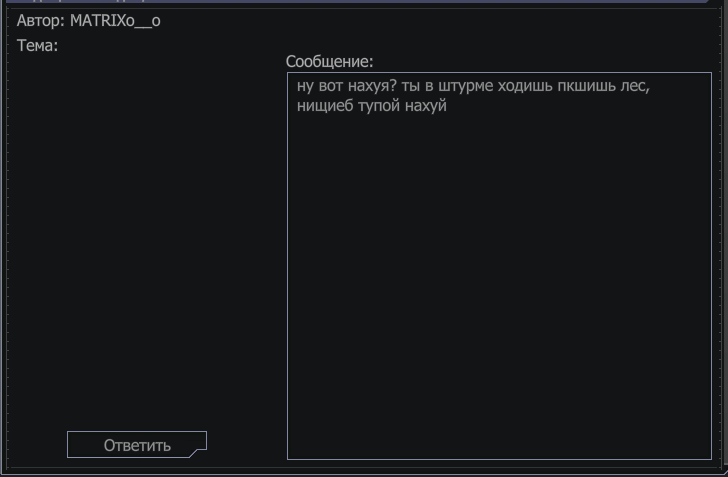Screen dimensions: 728x477
Task: Click the window title bar strip at top
Action: click(358, 1)
